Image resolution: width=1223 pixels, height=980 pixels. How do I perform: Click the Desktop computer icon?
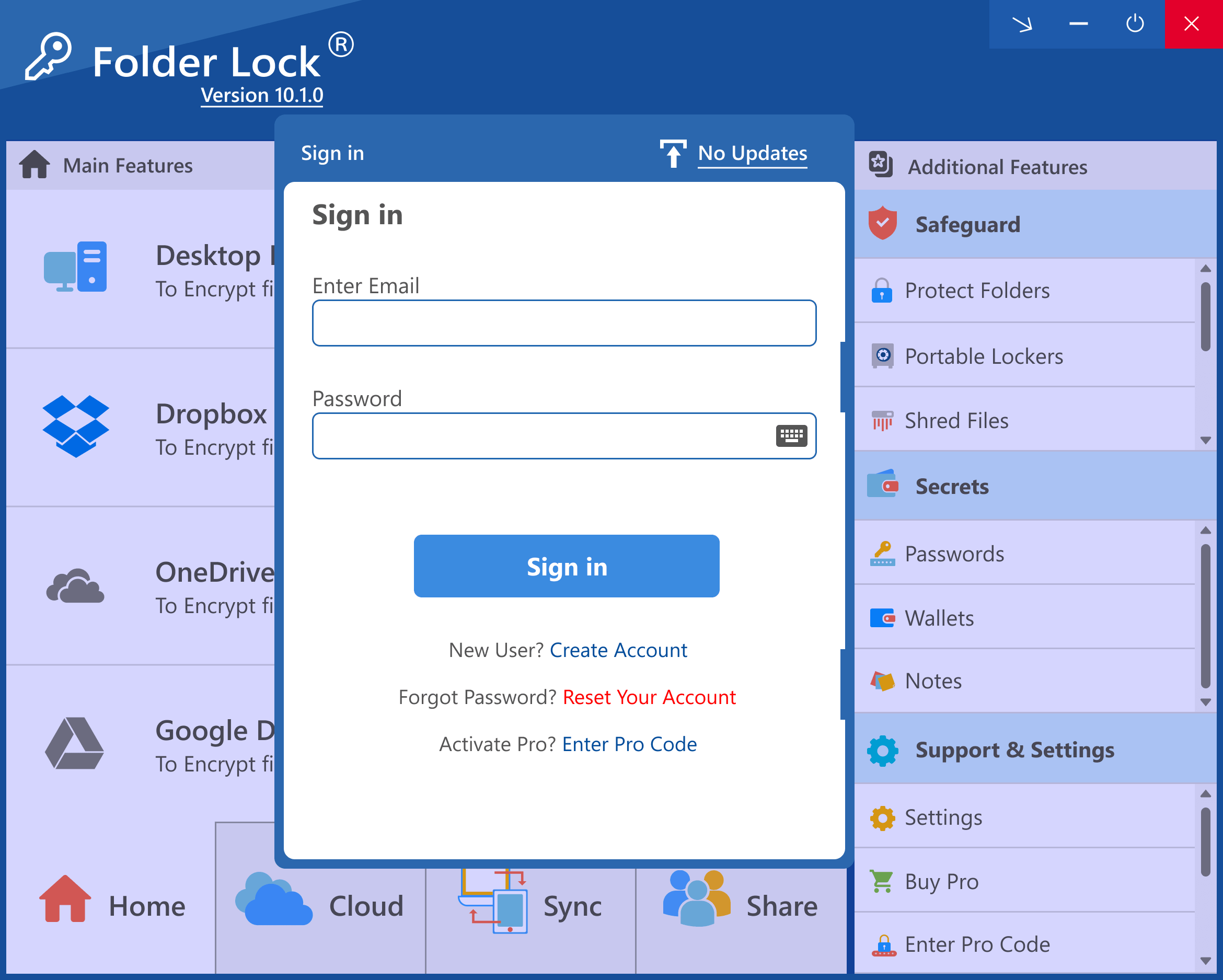coord(75,267)
